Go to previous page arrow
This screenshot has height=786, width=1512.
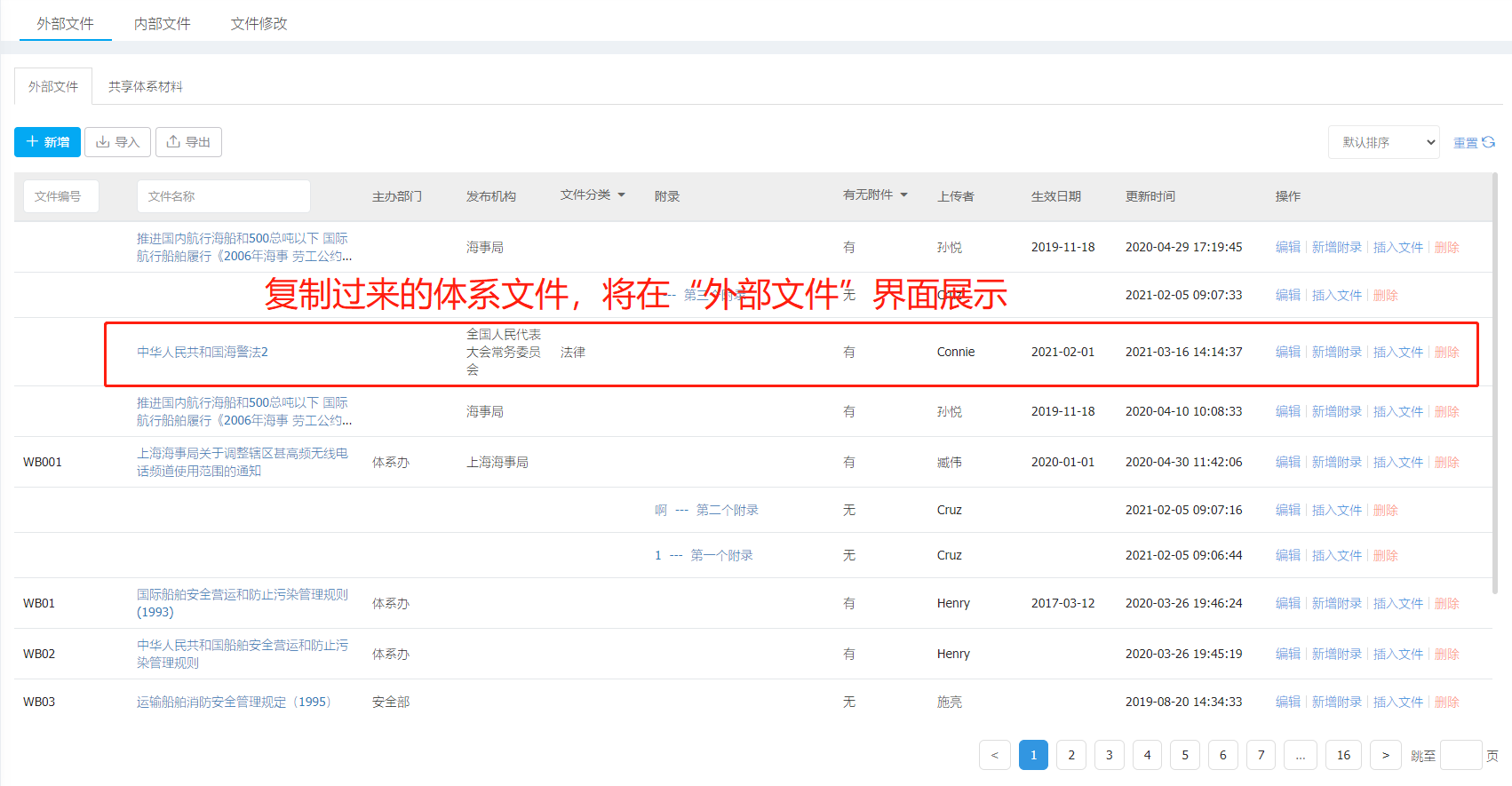pos(994,755)
